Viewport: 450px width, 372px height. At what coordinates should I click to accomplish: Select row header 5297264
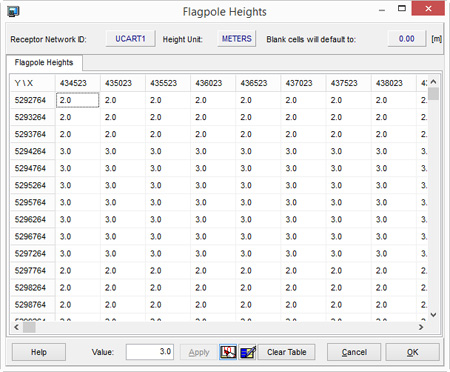click(x=33, y=253)
